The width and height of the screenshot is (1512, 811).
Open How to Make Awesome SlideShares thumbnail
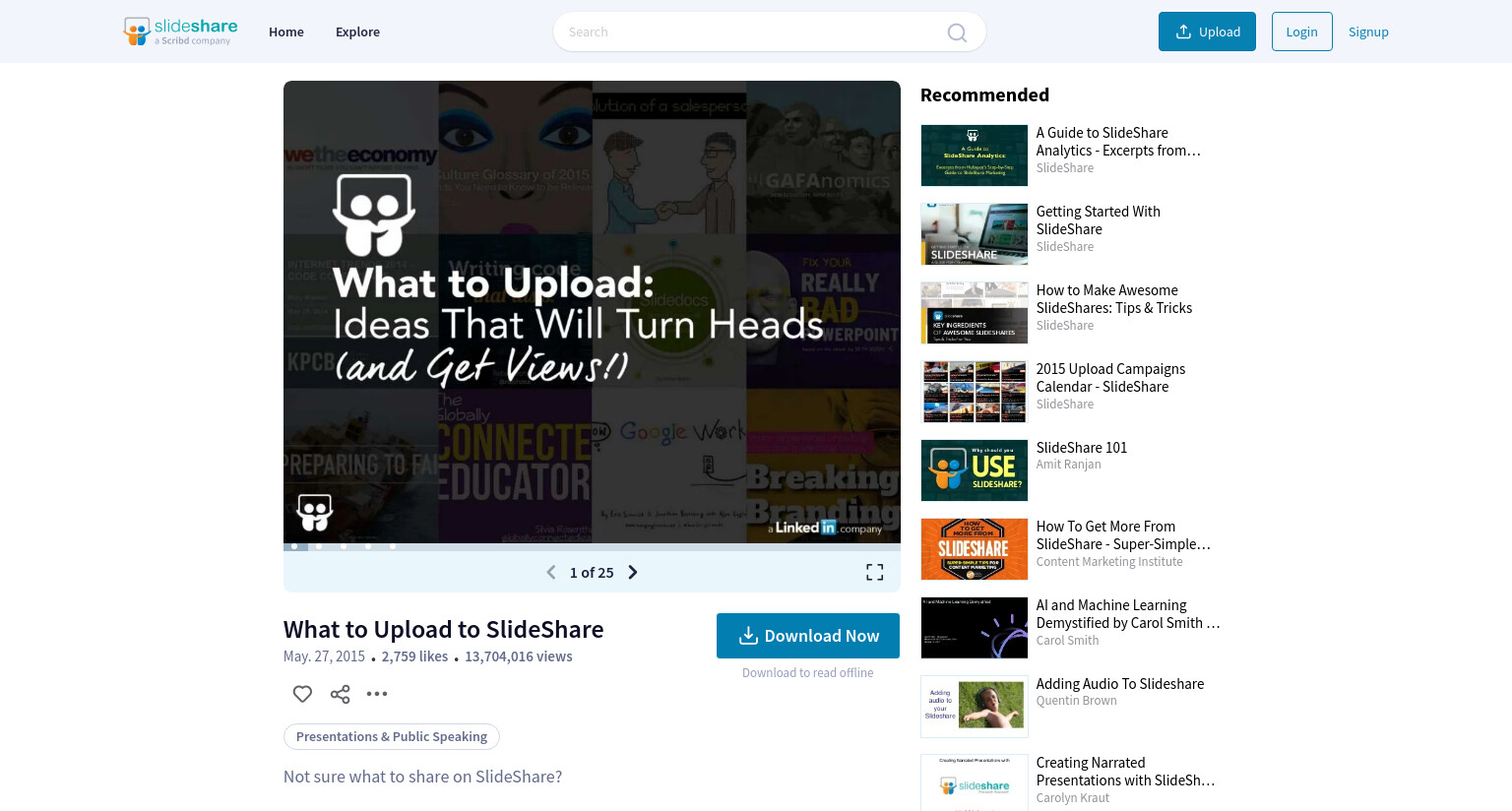(975, 313)
